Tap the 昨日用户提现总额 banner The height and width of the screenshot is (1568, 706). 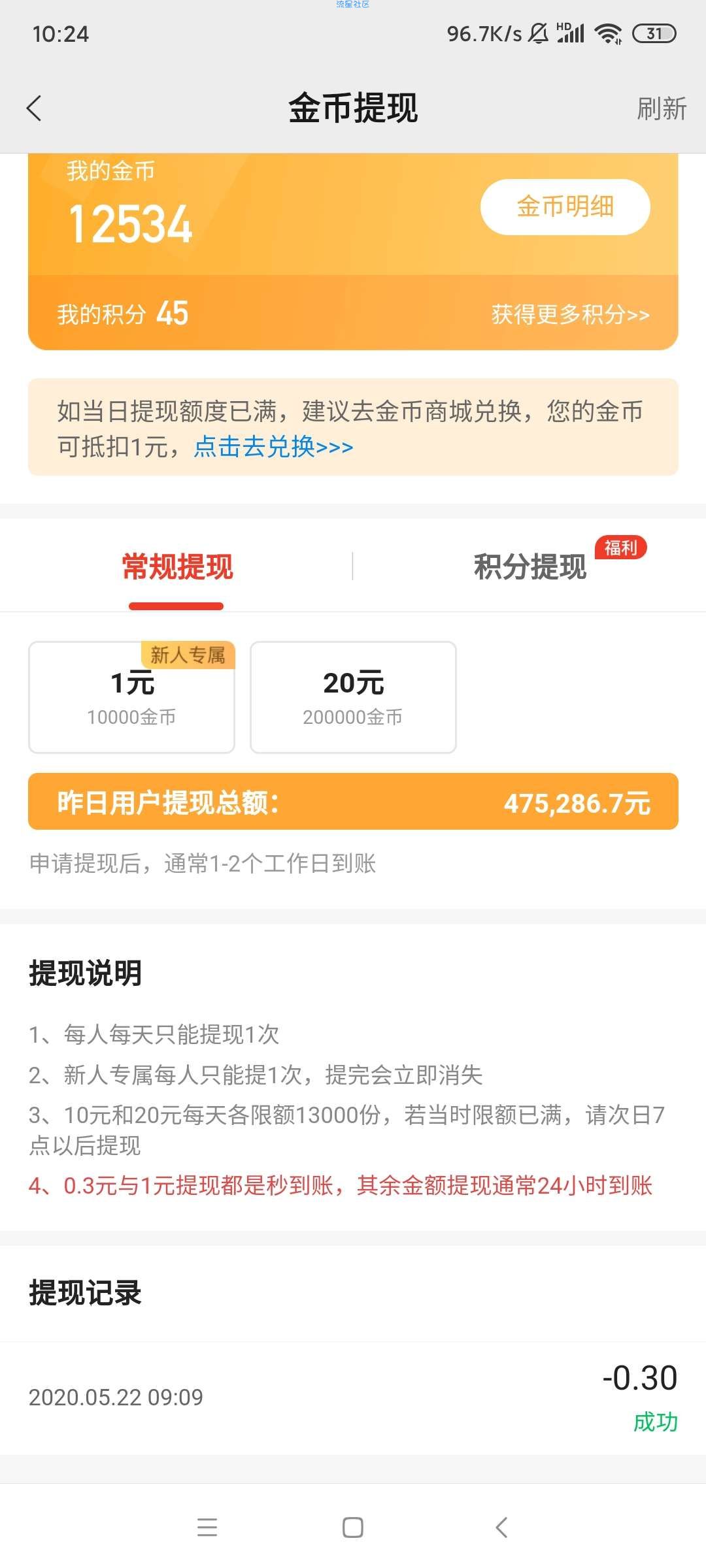coord(353,802)
